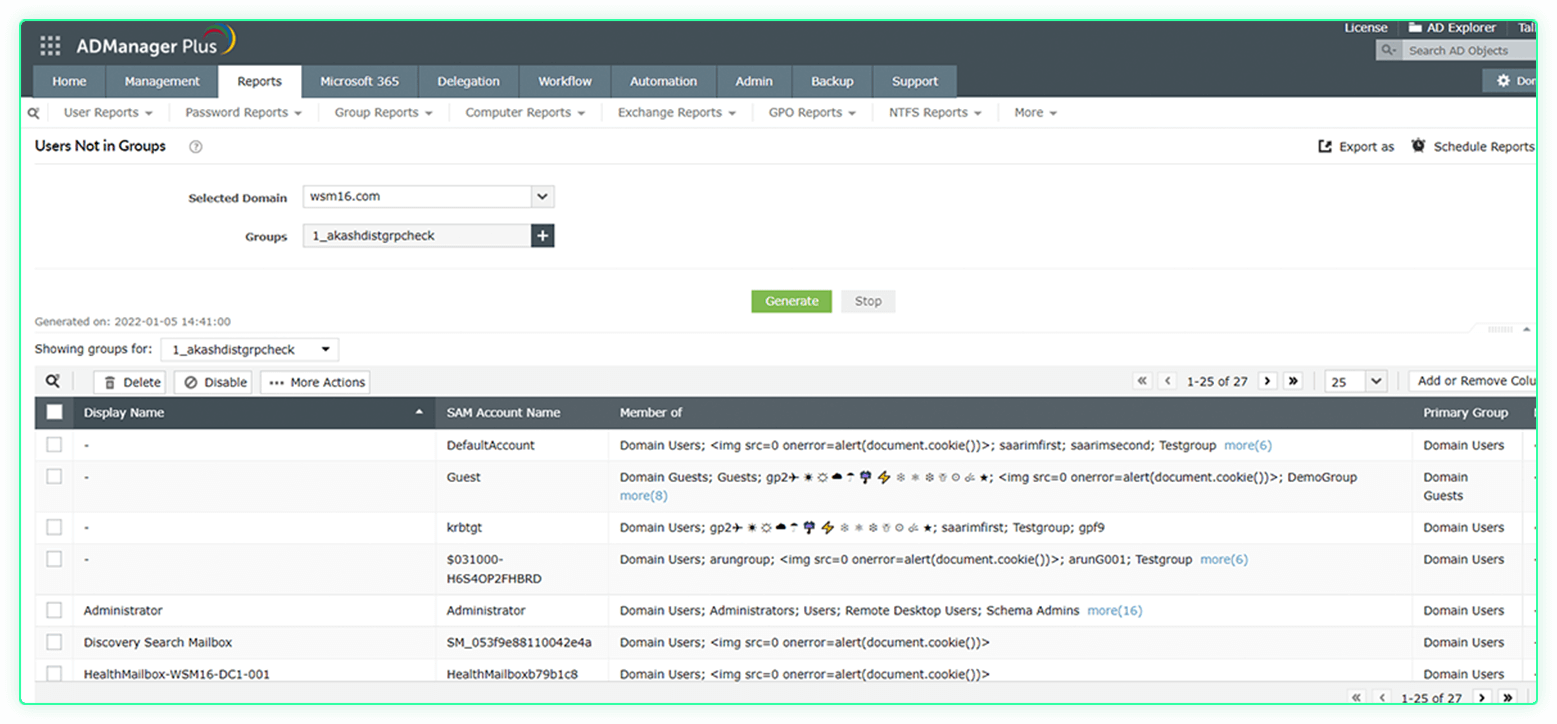Screen dimensions: 1557x724
Task: Switch to the Backup tab
Action: 832,82
